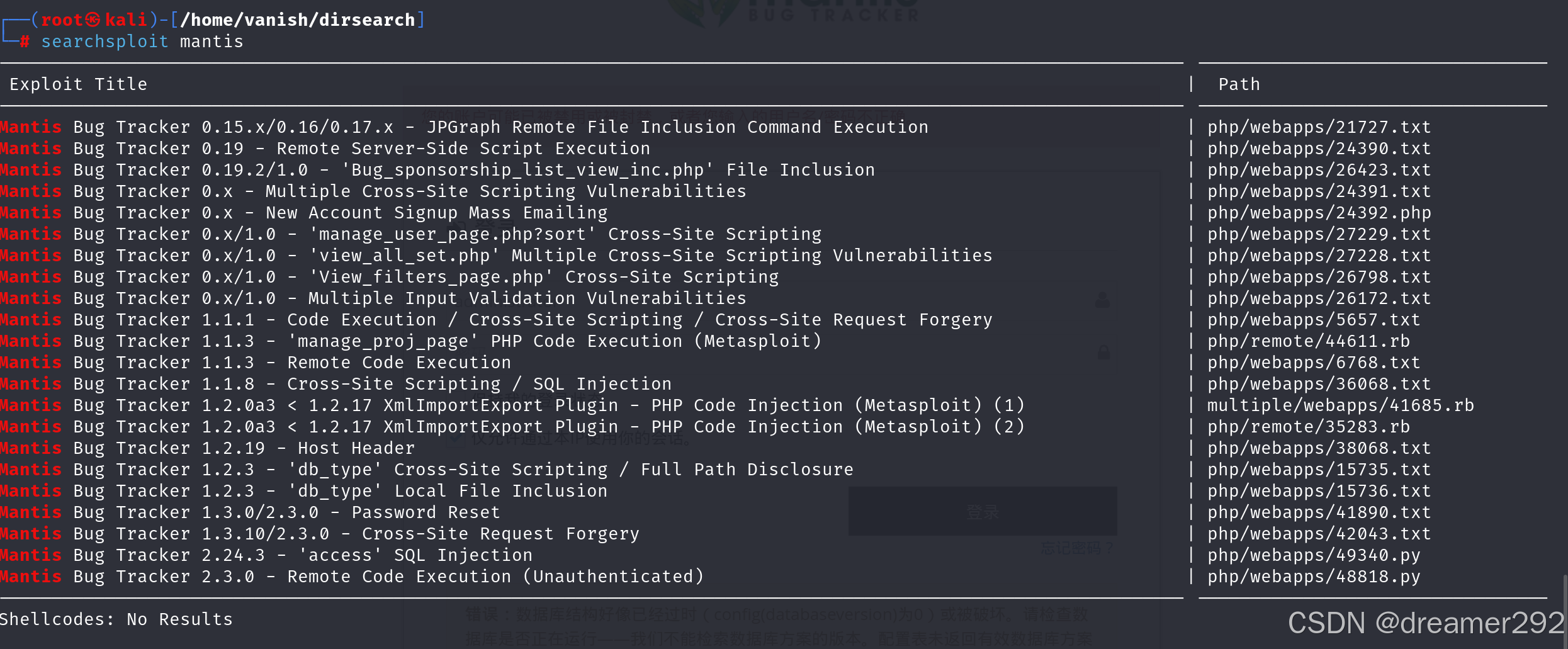This screenshot has width=1568, height=649.
Task: Click path php/webapps/48818.py
Action: coord(1313,577)
